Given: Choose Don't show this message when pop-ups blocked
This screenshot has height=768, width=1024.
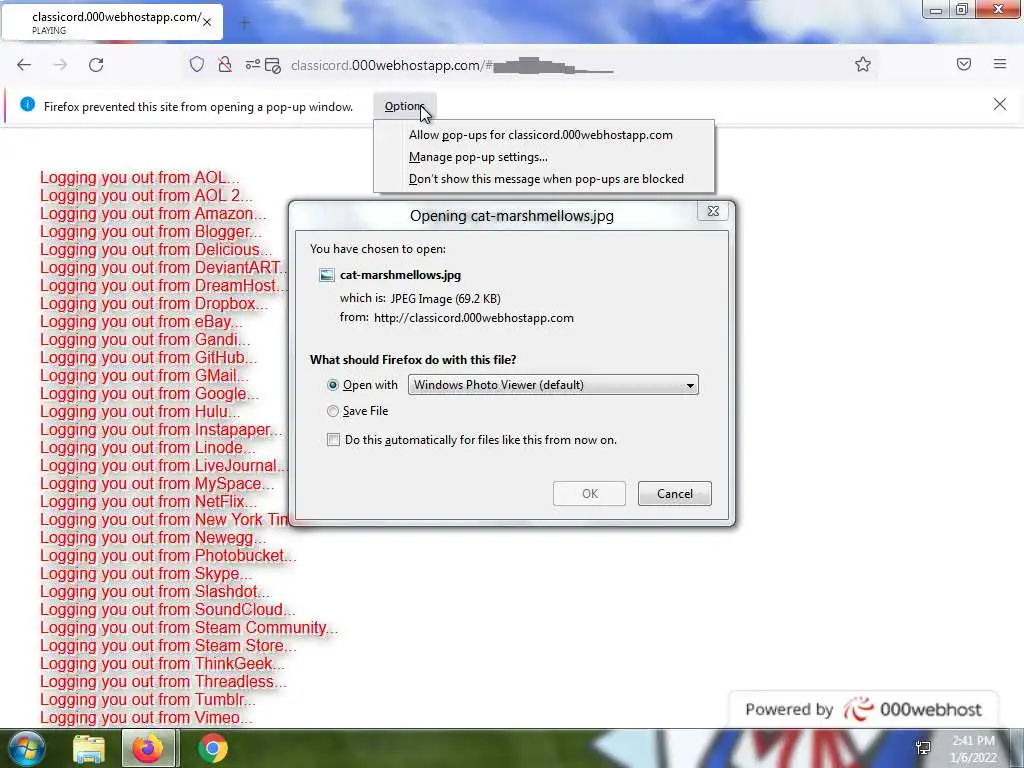Looking at the screenshot, I should (546, 179).
